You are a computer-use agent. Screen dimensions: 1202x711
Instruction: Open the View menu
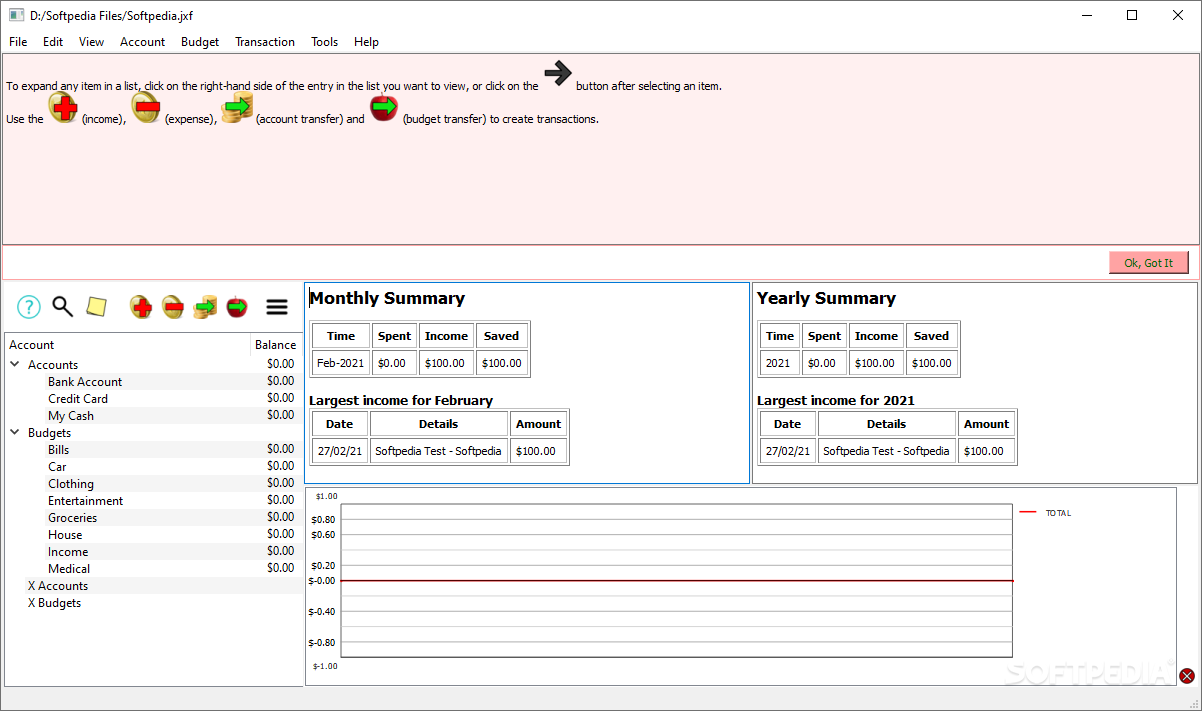[92, 42]
